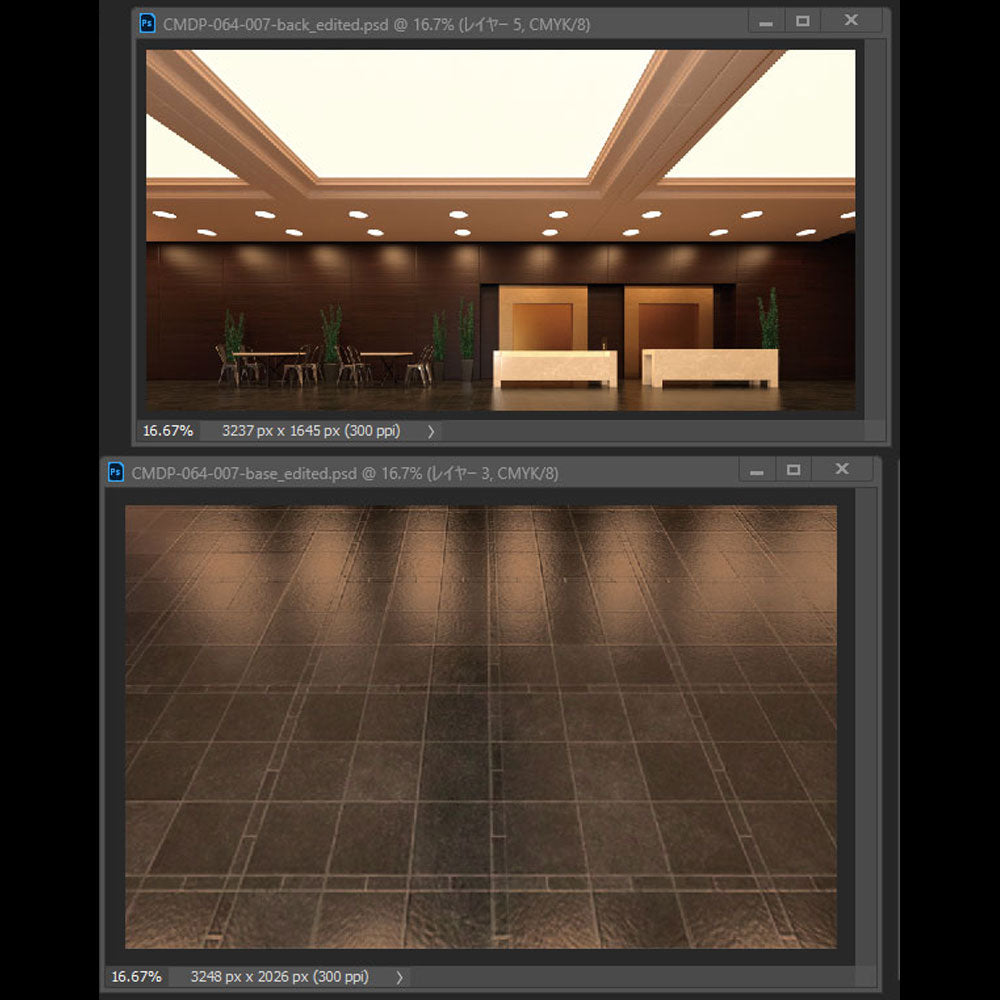Minimize the back_edited.psd document window
The height and width of the screenshot is (1000, 1000).
click(766, 22)
